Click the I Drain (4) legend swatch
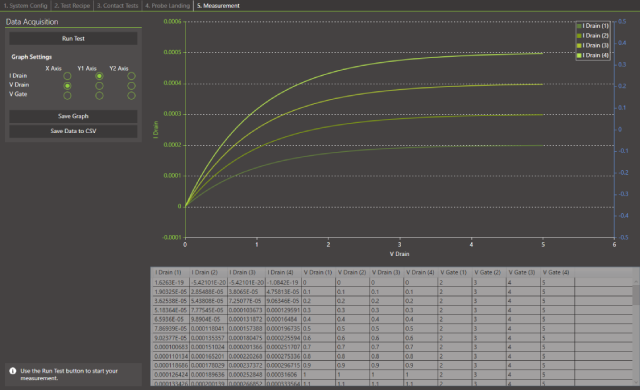This screenshot has width=640, height=390. [579, 55]
